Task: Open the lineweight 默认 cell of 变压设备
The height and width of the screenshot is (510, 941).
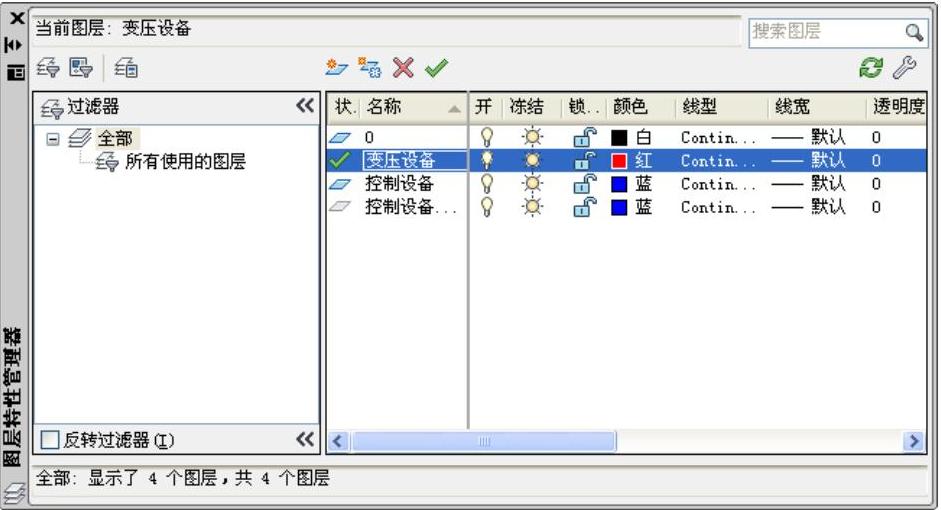Action: point(808,160)
